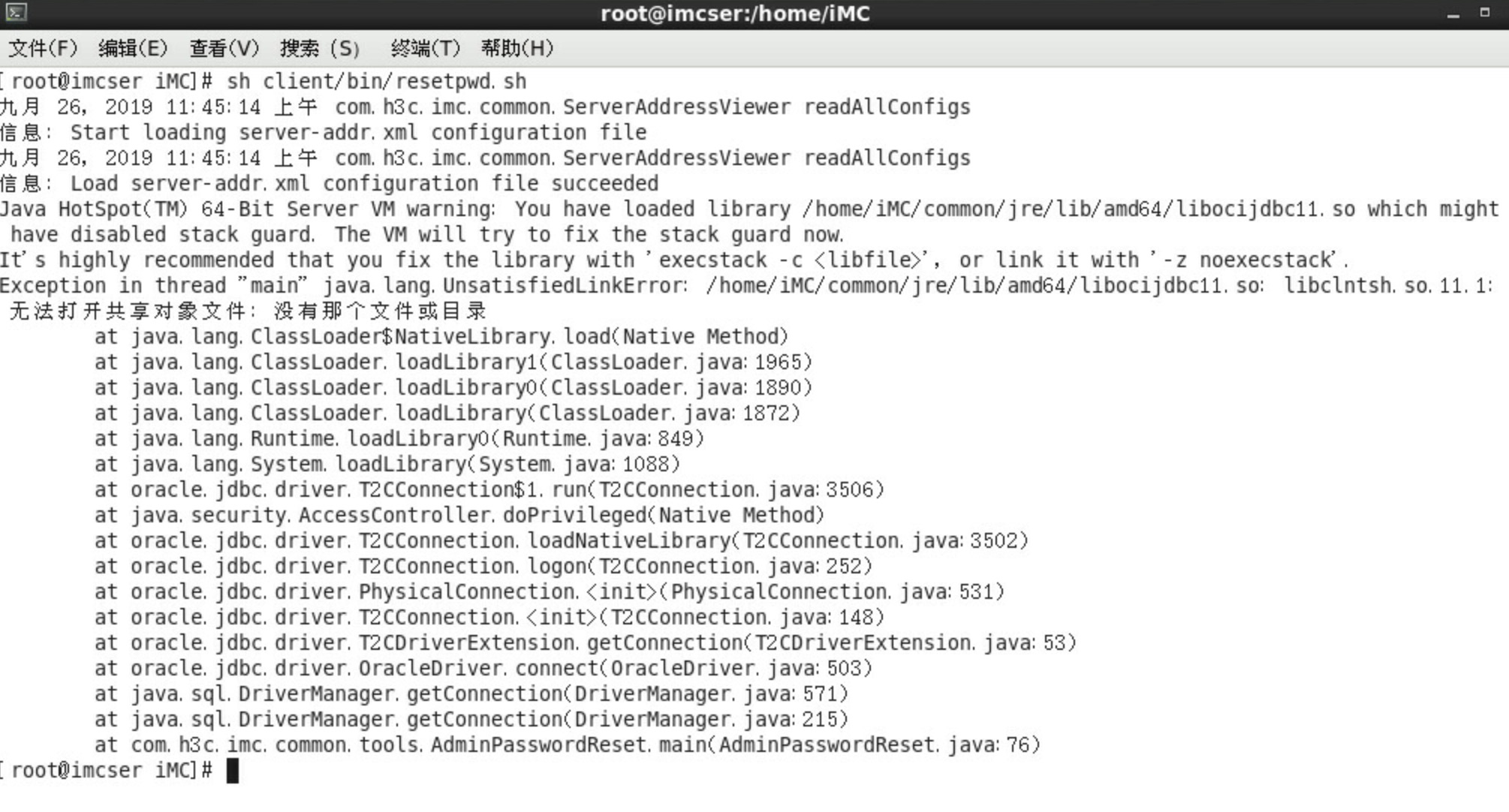Click the terminal window icon in title bar

coord(17,13)
